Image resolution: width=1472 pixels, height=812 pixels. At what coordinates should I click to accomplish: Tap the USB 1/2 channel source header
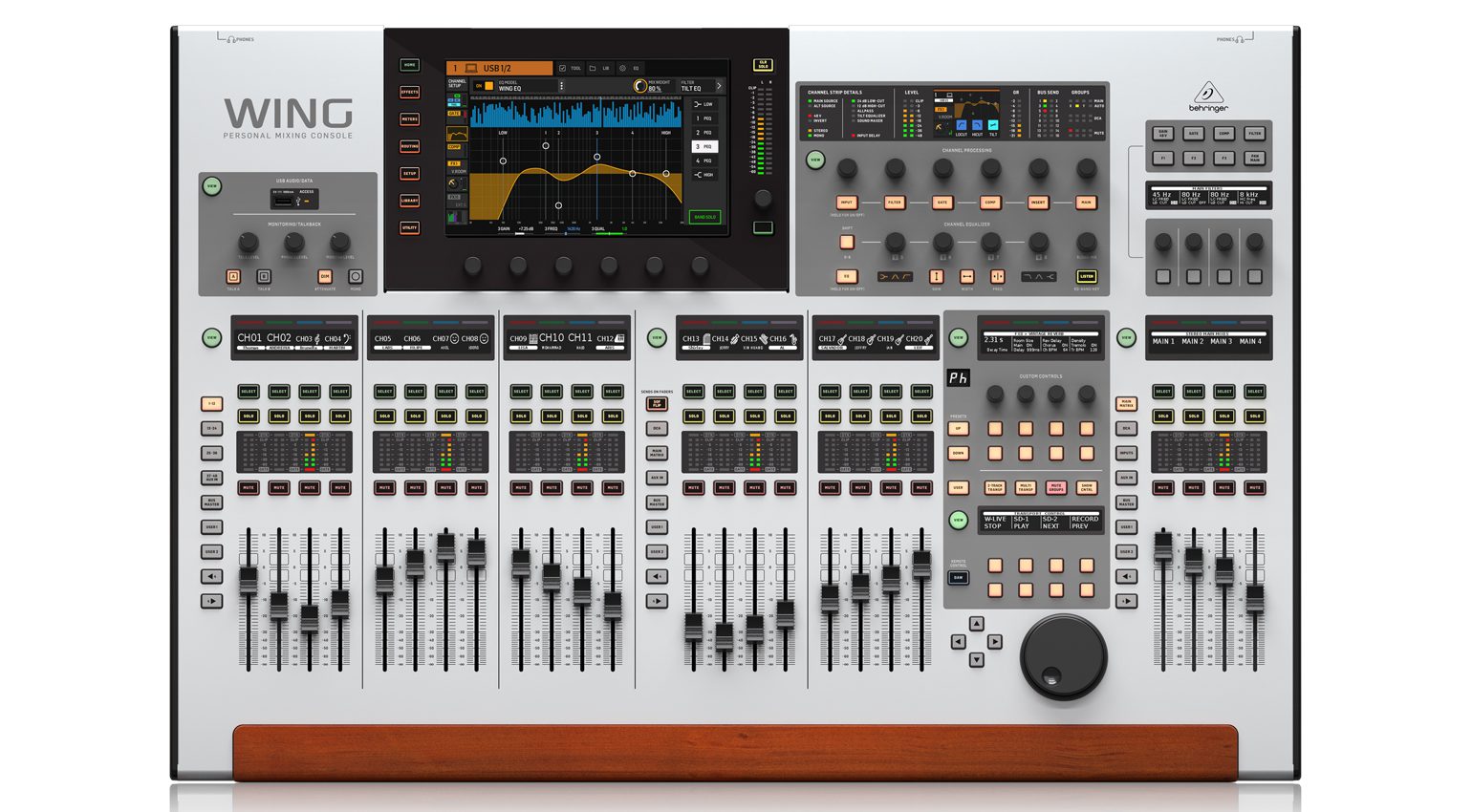[499, 68]
